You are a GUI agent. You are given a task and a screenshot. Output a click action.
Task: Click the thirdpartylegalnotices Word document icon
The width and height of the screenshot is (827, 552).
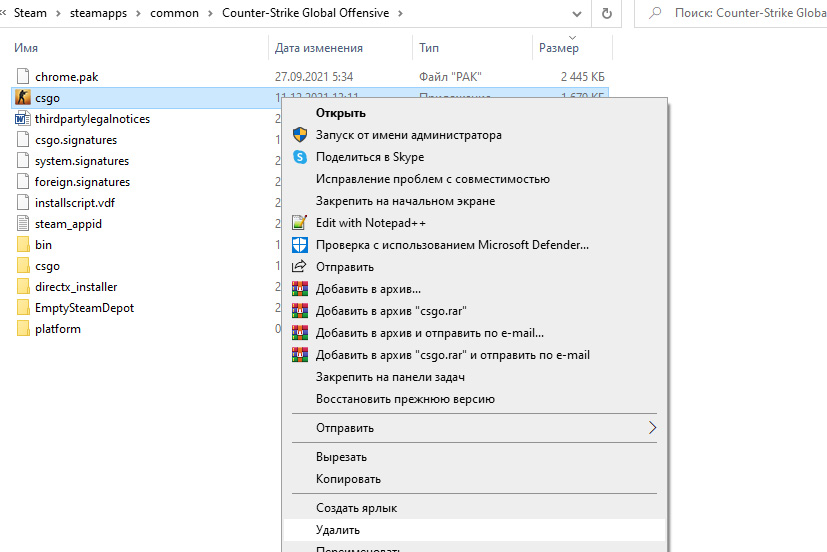pos(23,119)
